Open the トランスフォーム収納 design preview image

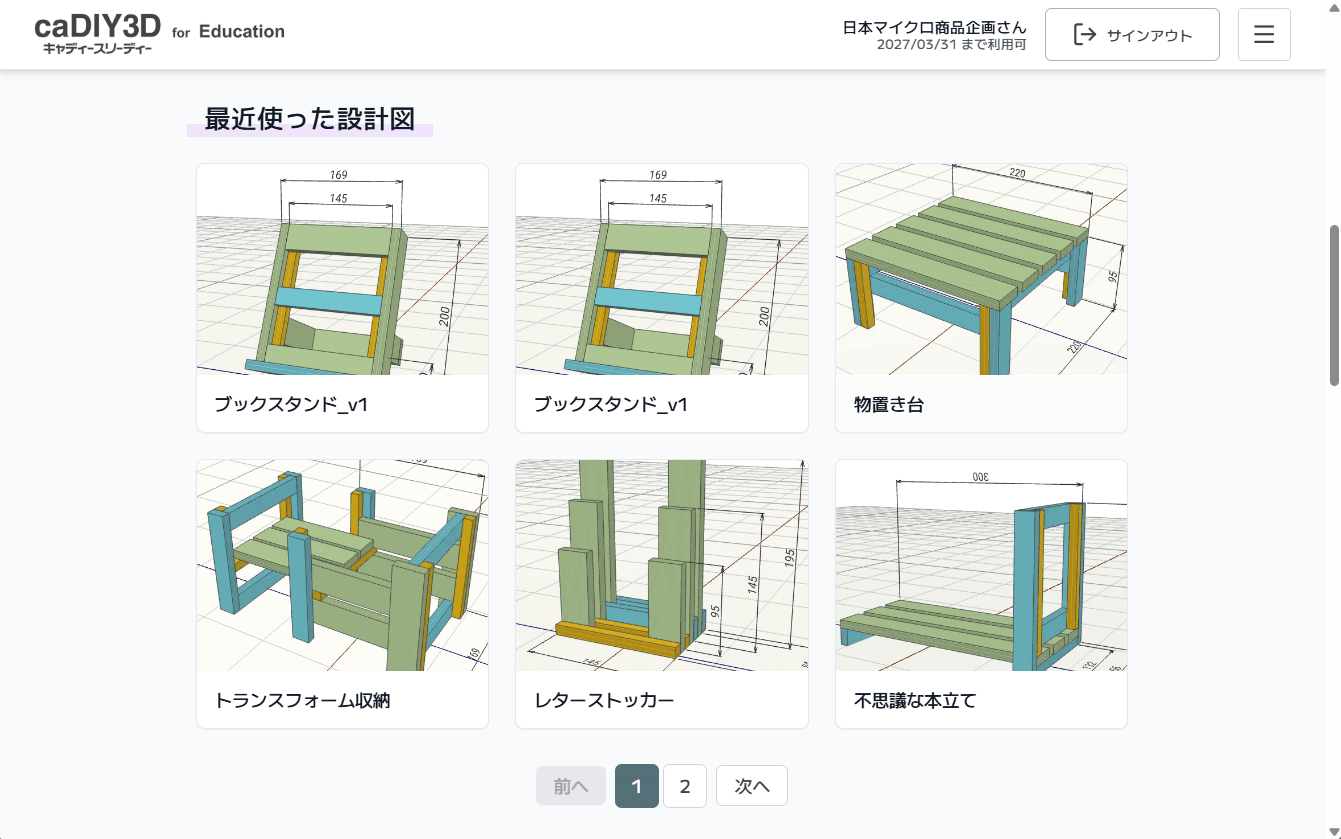point(342,565)
